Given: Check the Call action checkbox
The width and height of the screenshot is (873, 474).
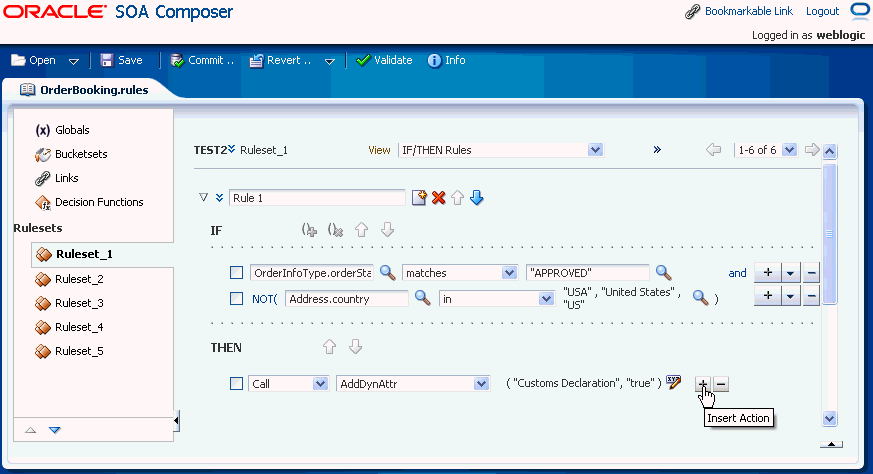Looking at the screenshot, I should 237,384.
